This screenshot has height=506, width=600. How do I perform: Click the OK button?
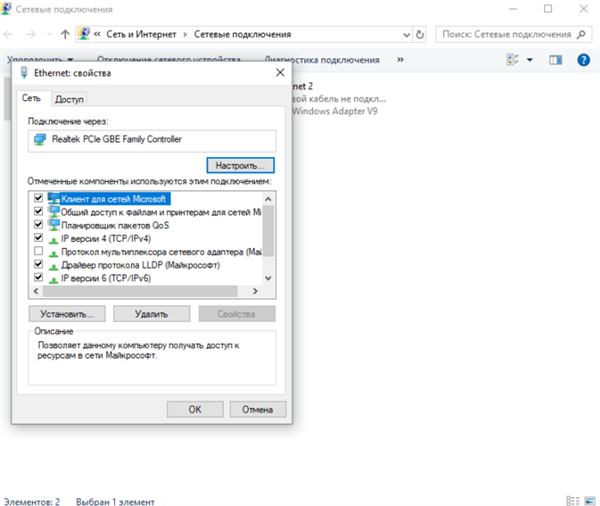pos(195,410)
